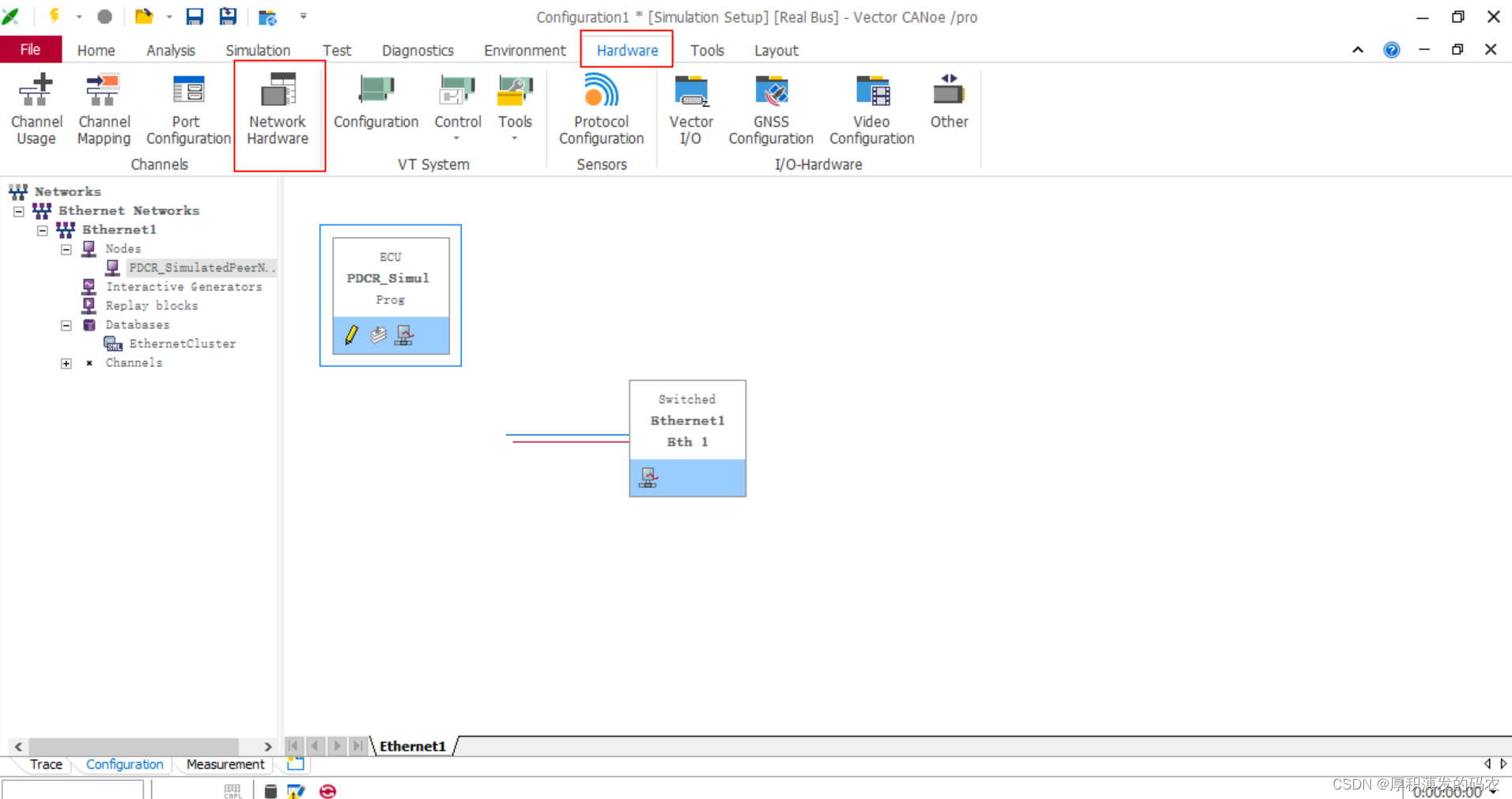Select Replay blocks in the tree
The image size is (1512, 799).
coord(152,305)
